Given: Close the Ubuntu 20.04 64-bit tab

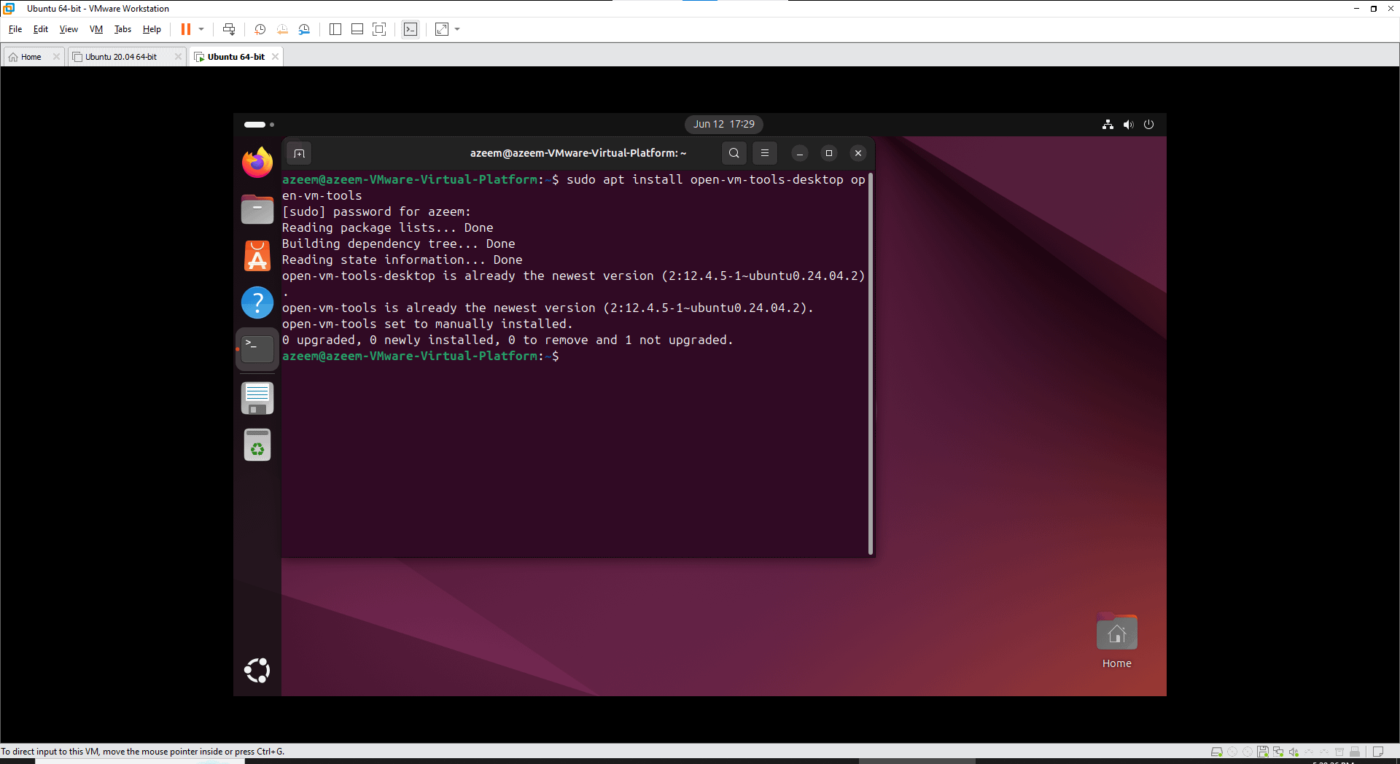Looking at the screenshot, I should coord(178,57).
